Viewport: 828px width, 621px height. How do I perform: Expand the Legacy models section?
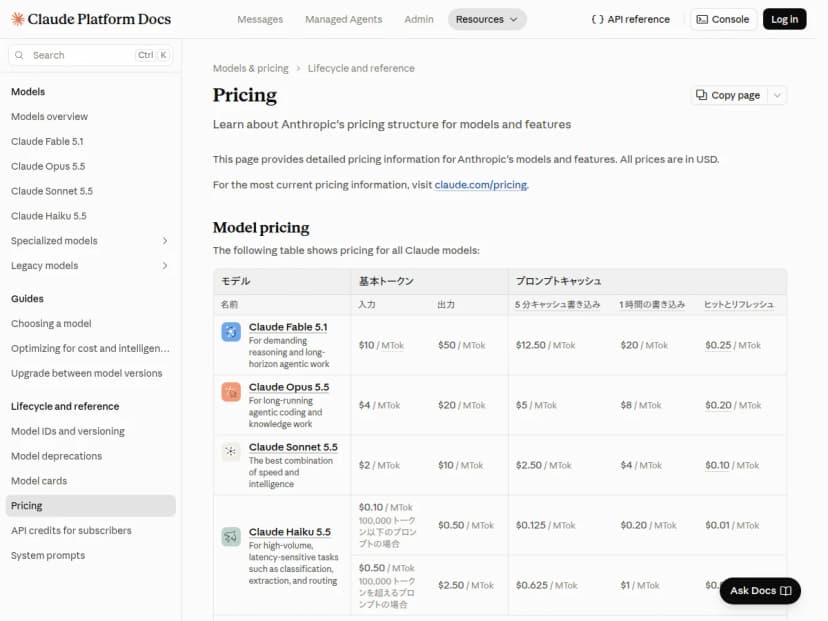tap(165, 266)
